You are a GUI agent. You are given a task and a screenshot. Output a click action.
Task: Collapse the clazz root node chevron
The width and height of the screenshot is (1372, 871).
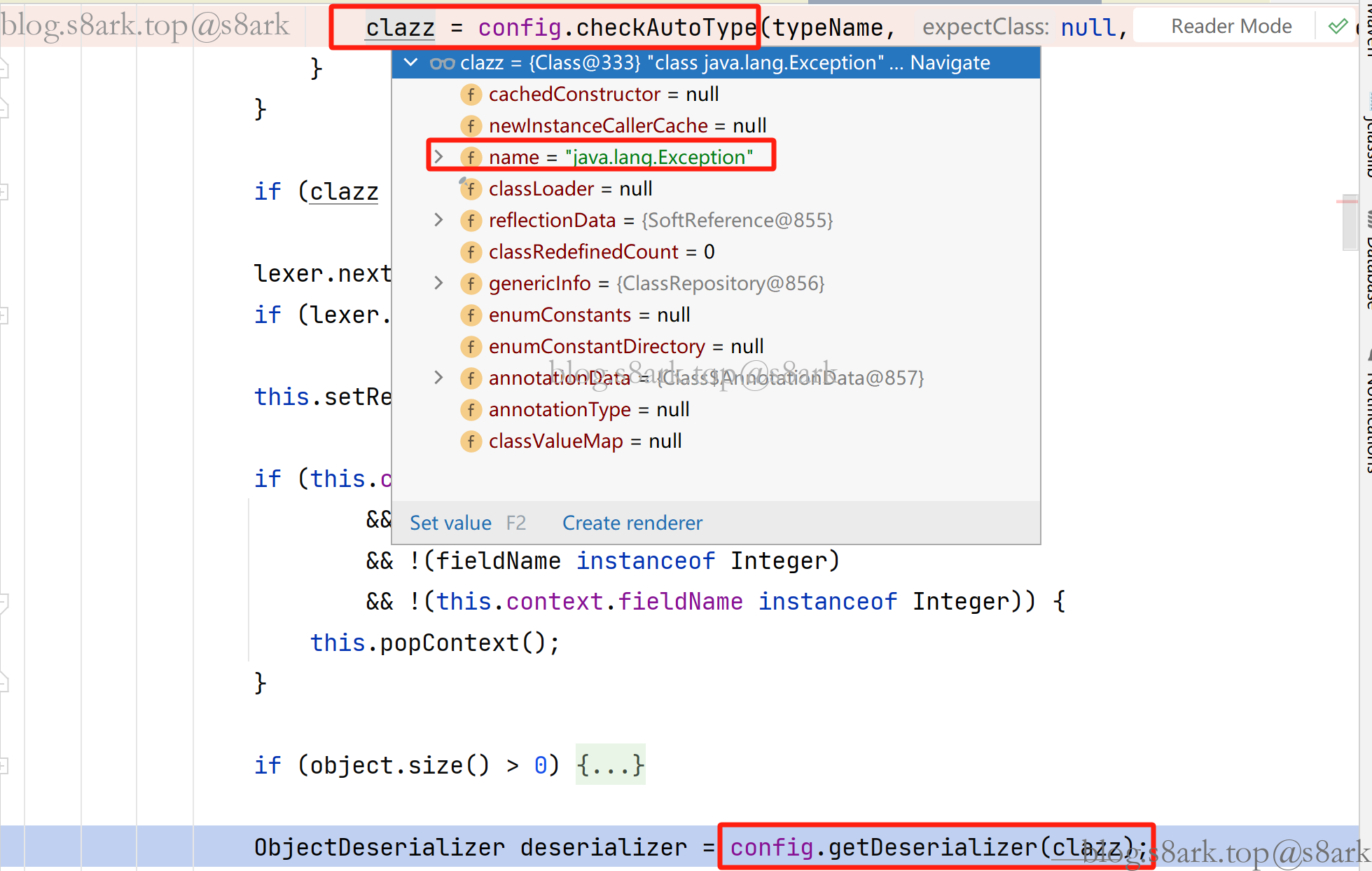click(411, 63)
